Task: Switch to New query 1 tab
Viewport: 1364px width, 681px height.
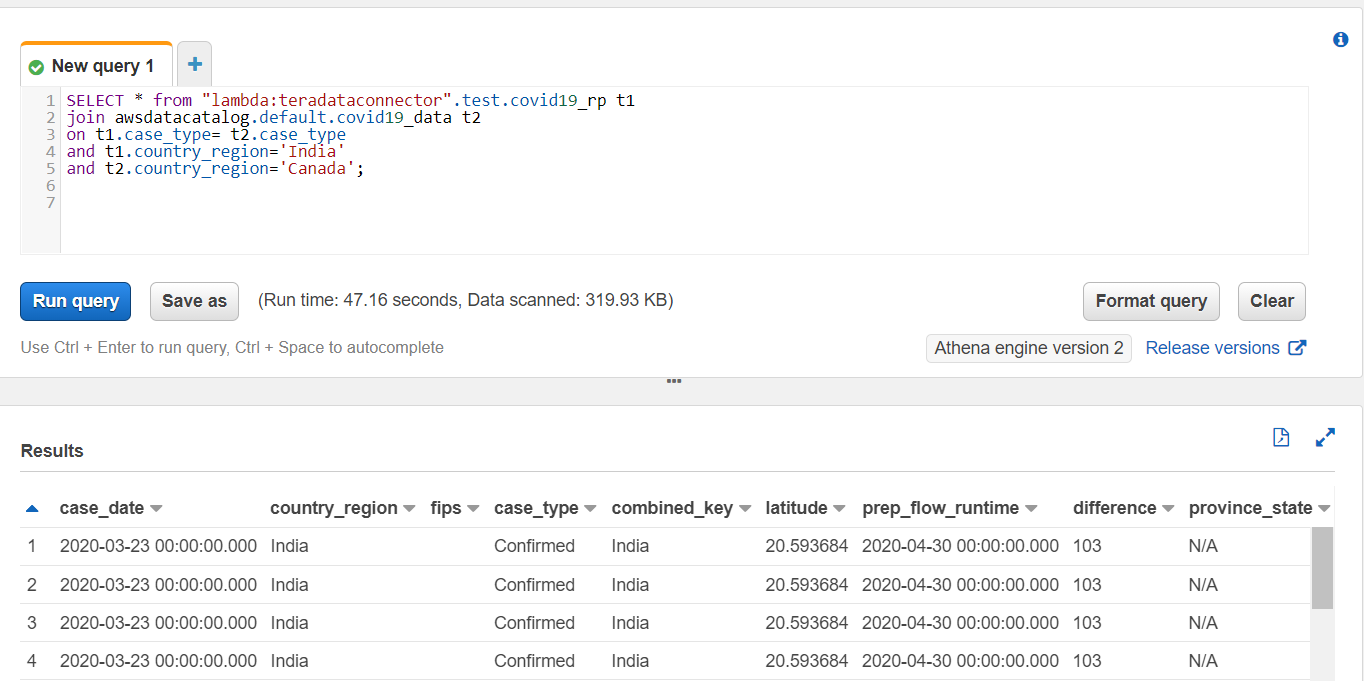Action: [102, 66]
